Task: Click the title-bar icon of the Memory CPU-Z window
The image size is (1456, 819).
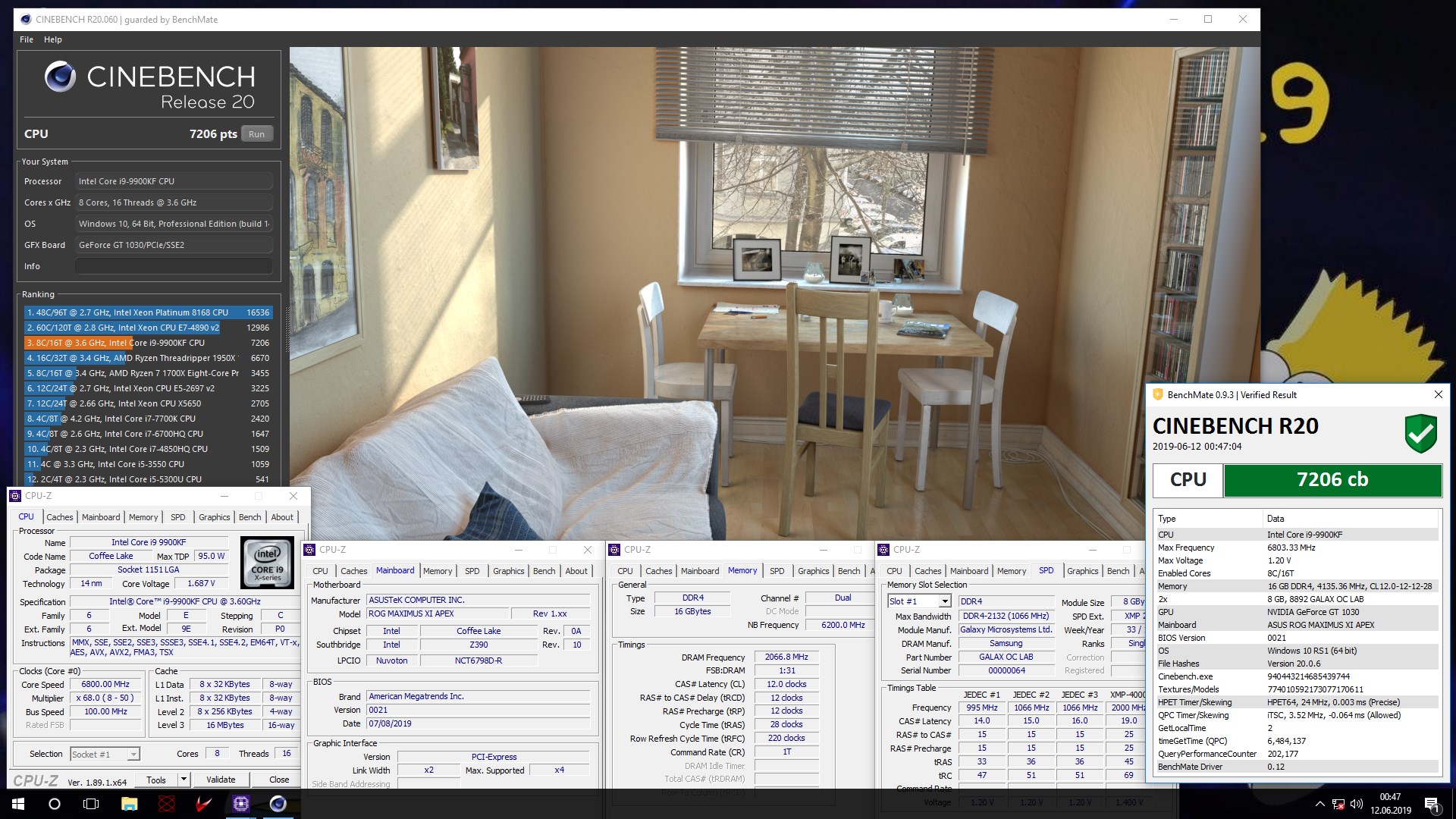Action: pyautogui.click(x=614, y=550)
